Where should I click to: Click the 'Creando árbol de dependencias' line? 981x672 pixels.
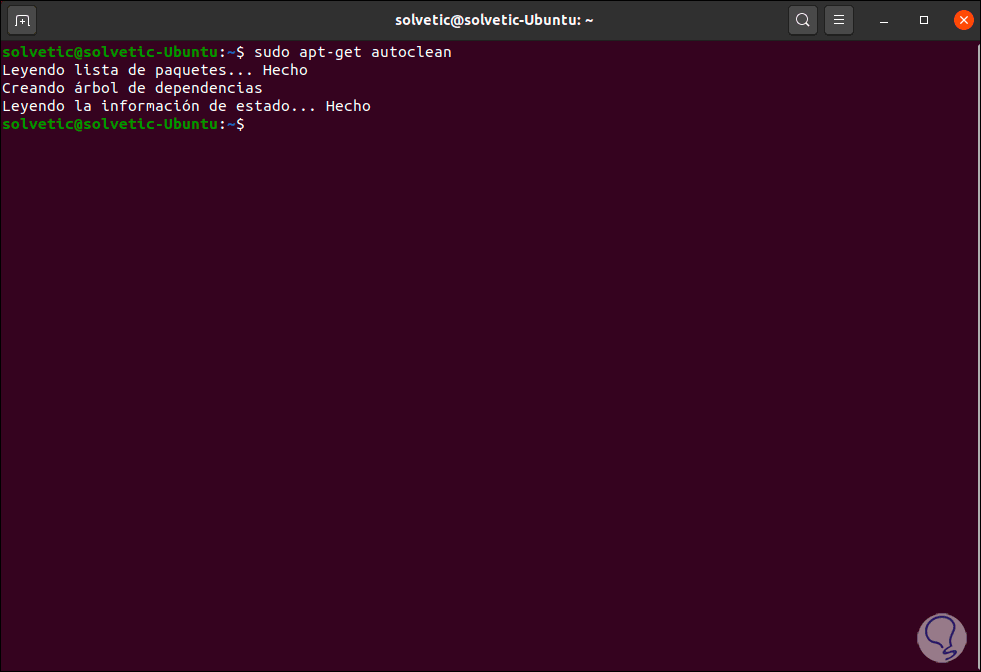133,88
